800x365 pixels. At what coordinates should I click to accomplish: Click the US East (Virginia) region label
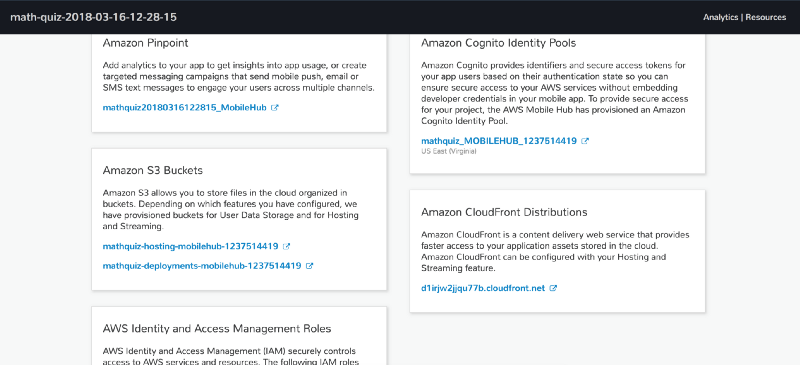point(449,152)
